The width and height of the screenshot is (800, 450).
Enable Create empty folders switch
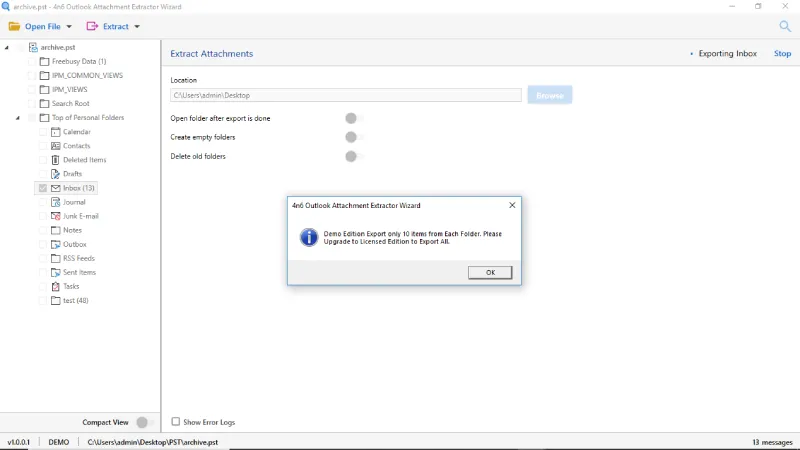point(354,137)
